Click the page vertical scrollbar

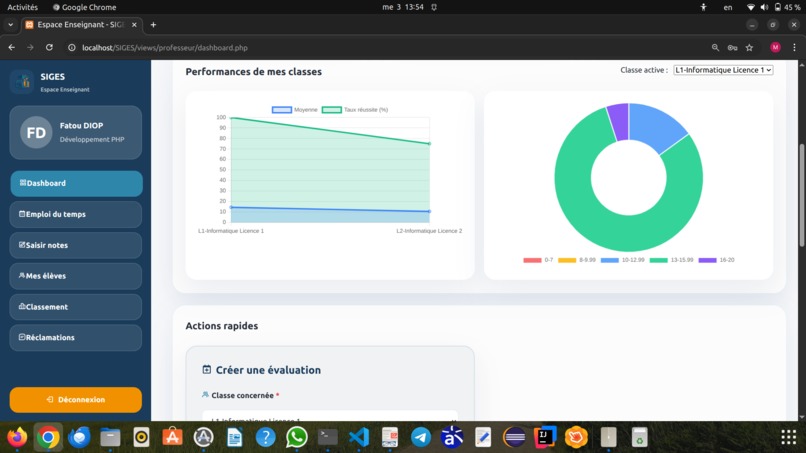point(802,195)
